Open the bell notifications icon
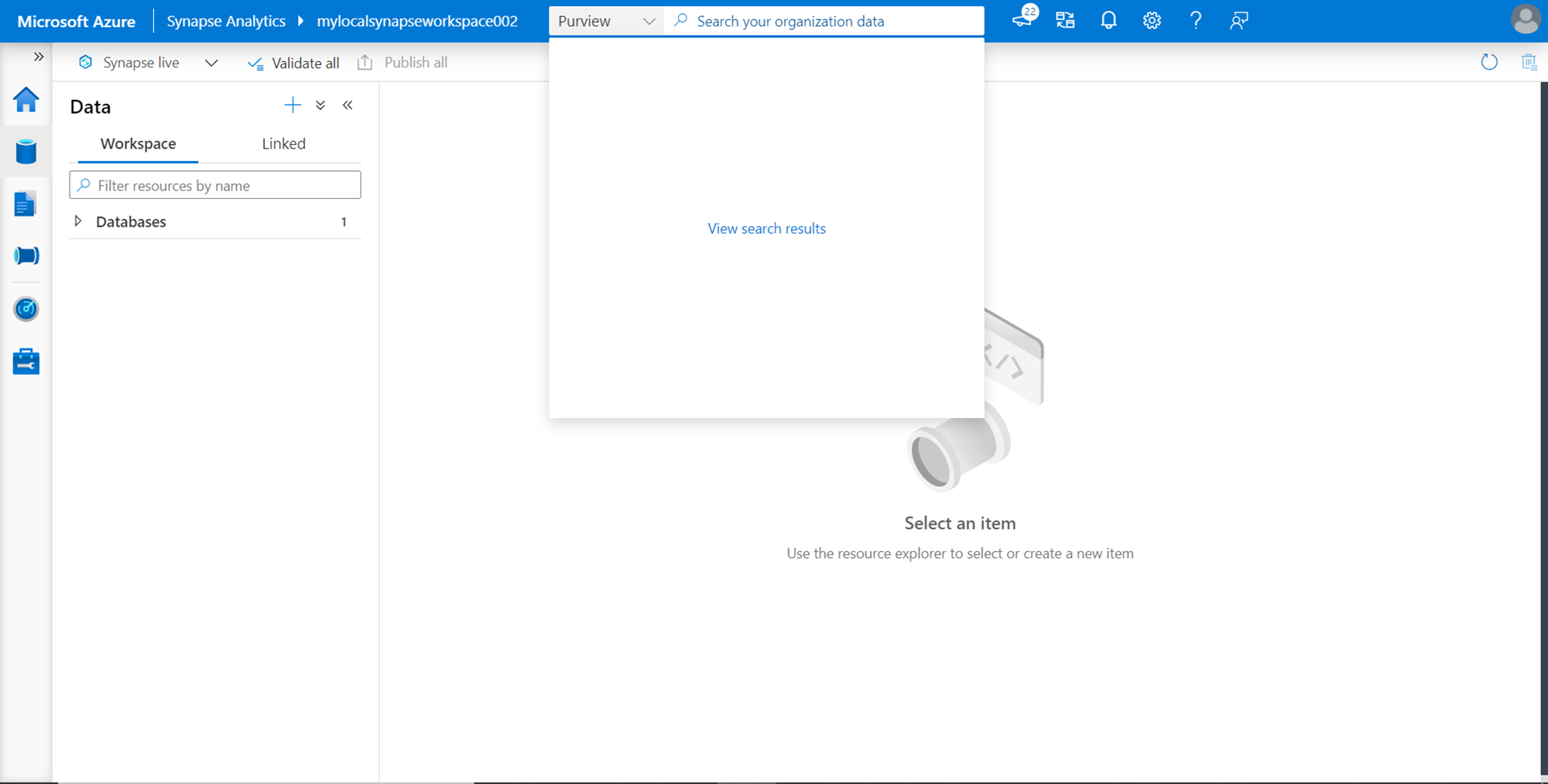 pos(1108,21)
